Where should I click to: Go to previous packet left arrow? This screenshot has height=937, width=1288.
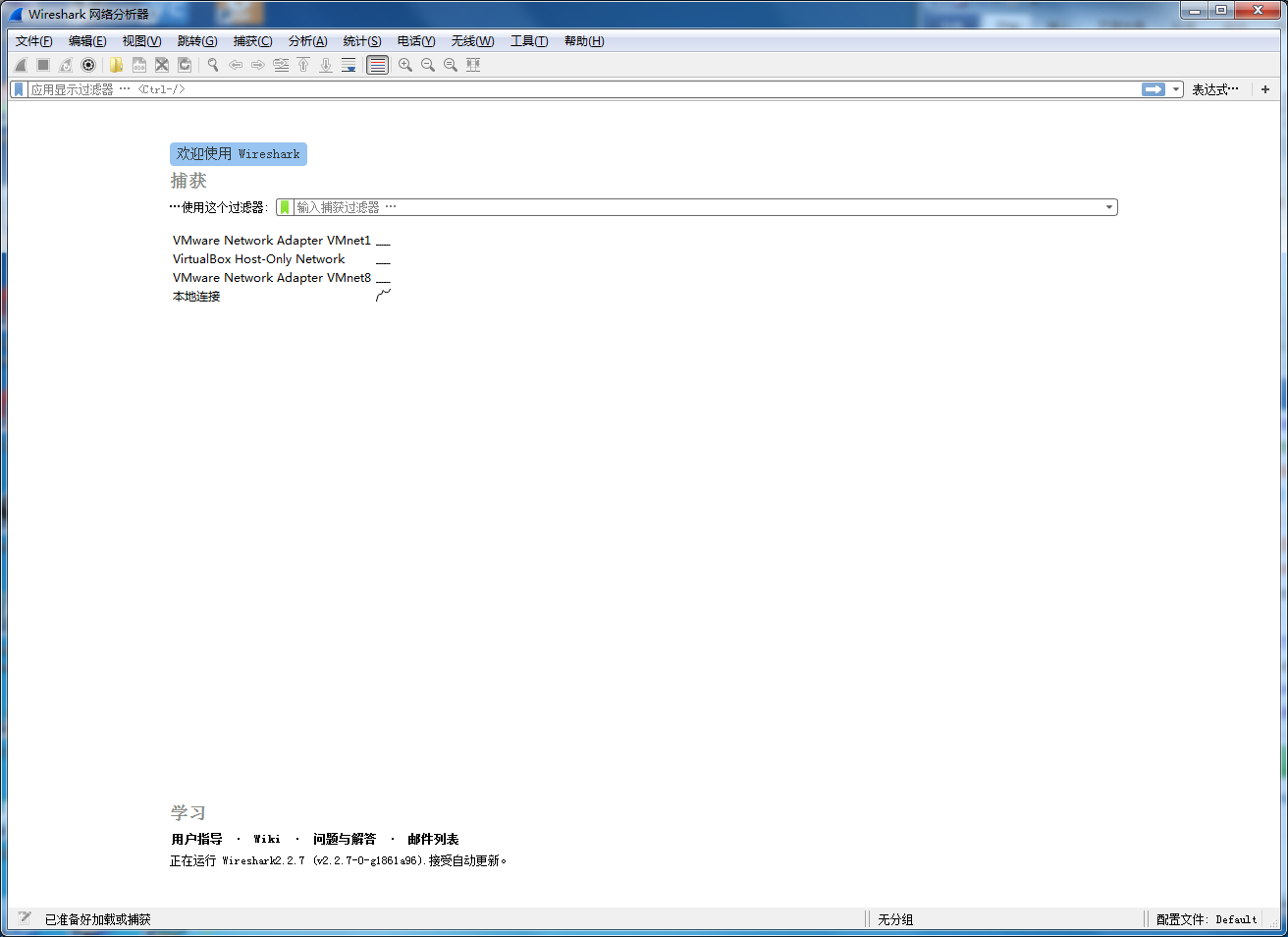pyautogui.click(x=236, y=65)
